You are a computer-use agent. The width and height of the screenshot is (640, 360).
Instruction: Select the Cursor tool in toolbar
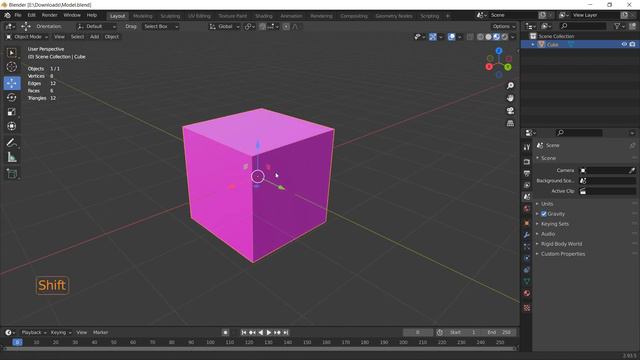12,67
